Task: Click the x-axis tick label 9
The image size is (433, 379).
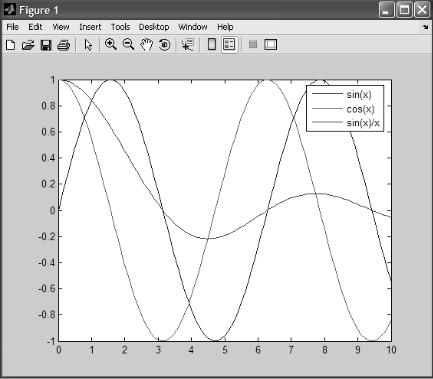Action: [358, 350]
